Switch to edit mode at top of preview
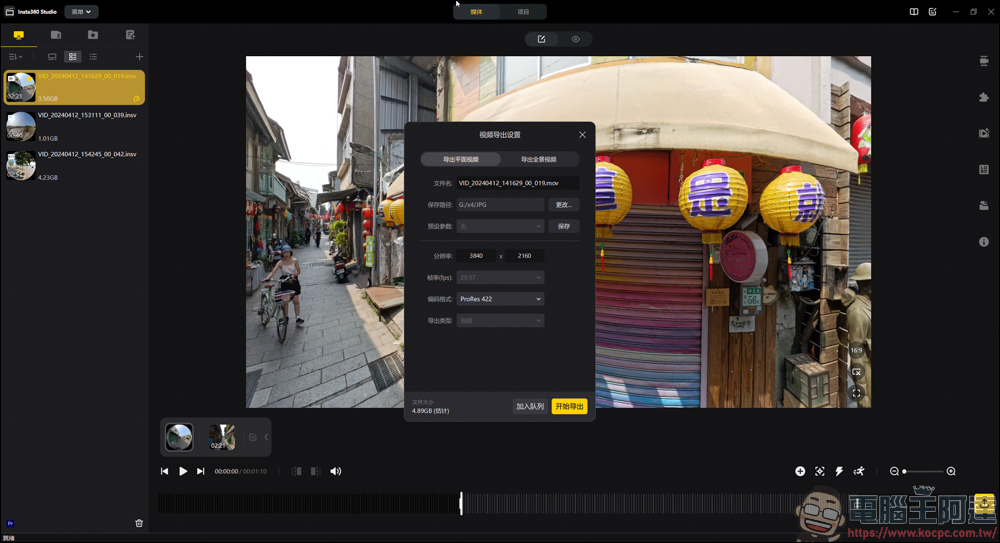This screenshot has width=1000, height=543. coord(541,39)
